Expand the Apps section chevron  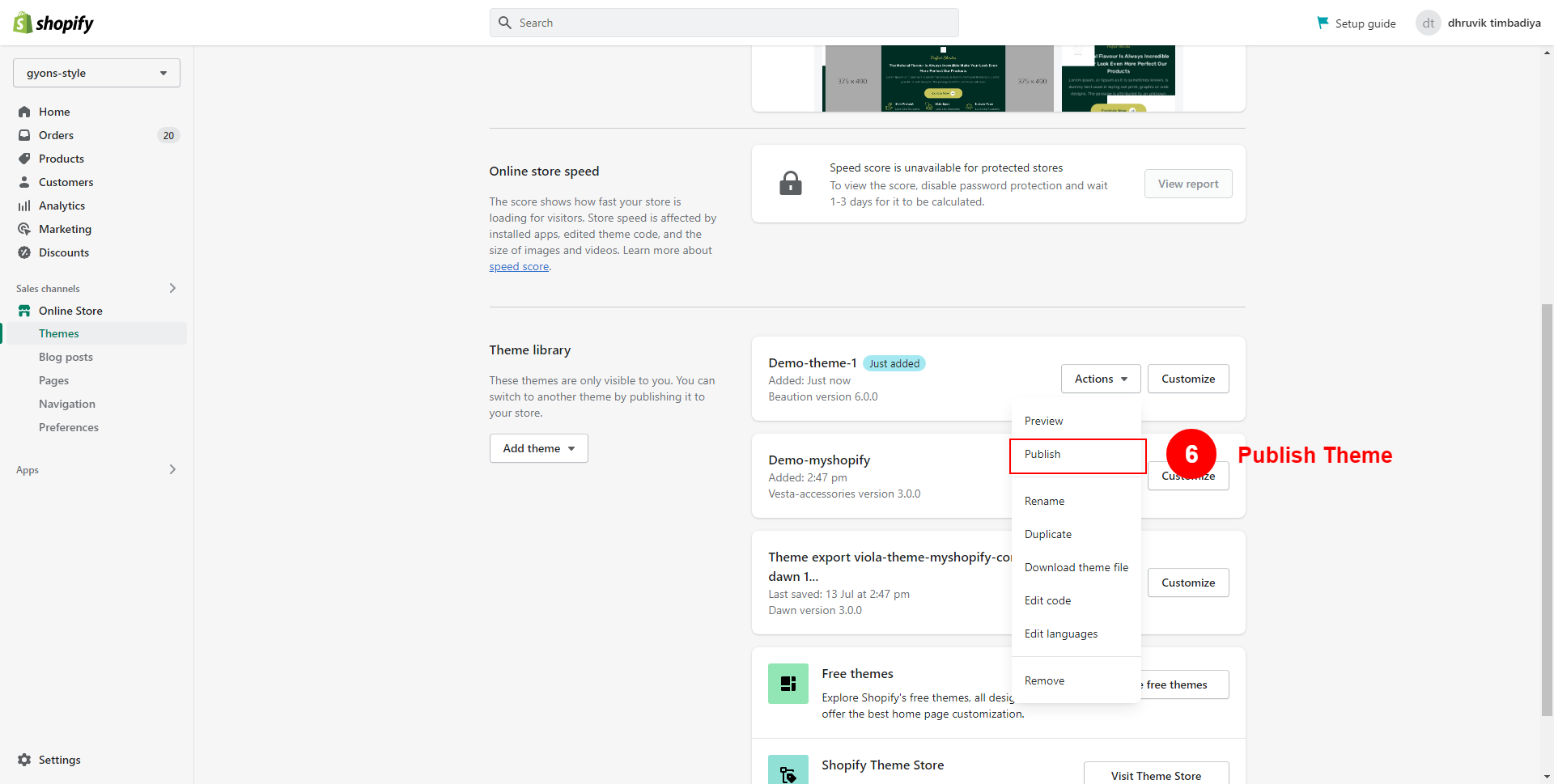pyautogui.click(x=172, y=469)
